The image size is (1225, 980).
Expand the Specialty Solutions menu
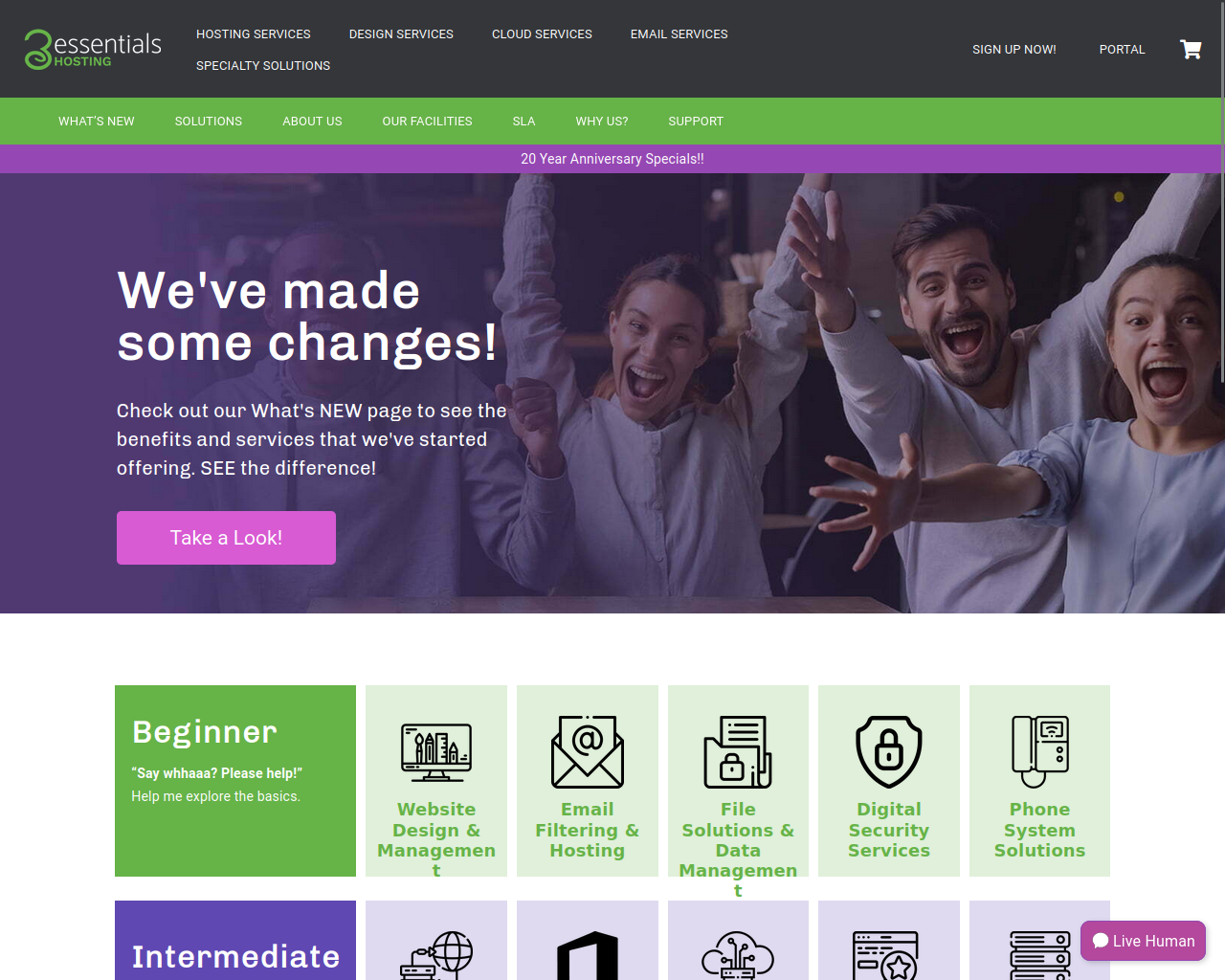click(263, 66)
